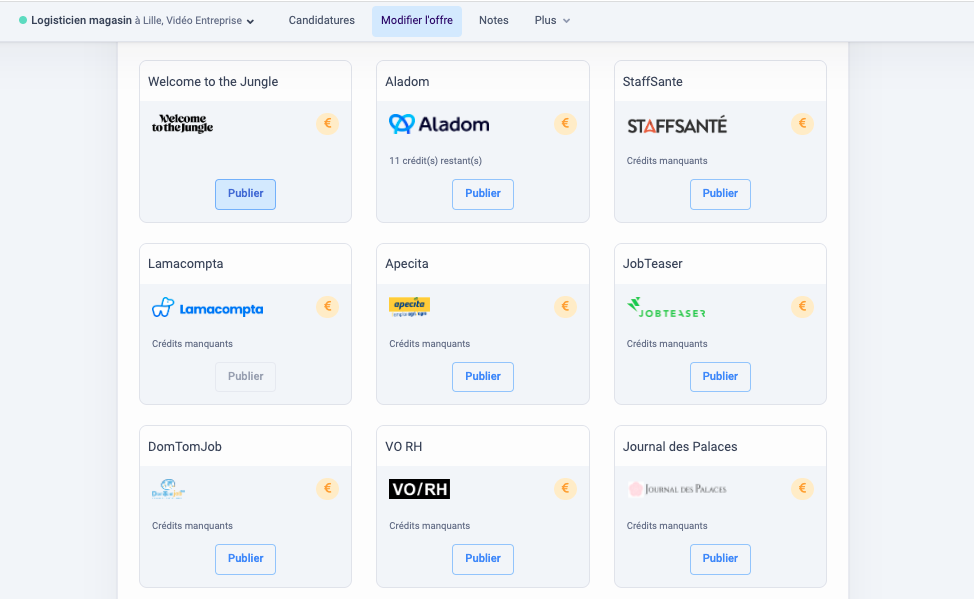Open the Notes tab
974x599 pixels.
click(x=493, y=21)
